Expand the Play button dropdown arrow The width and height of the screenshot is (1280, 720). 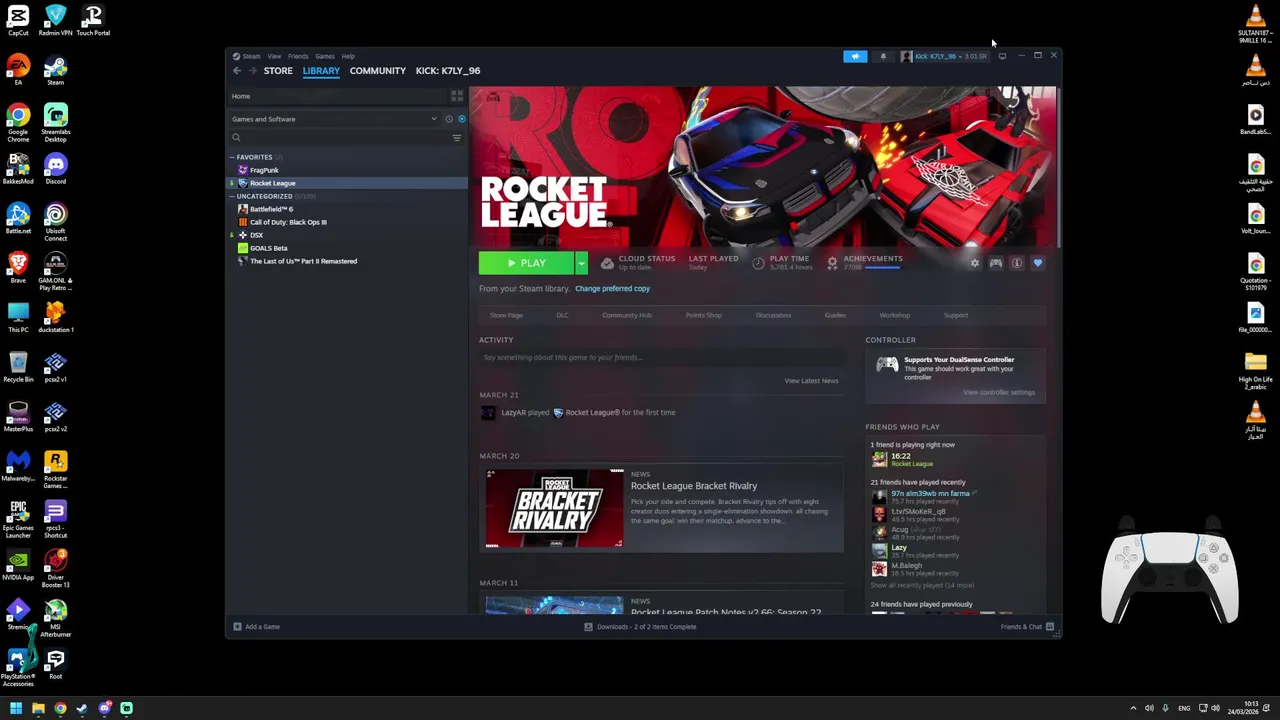(x=581, y=263)
